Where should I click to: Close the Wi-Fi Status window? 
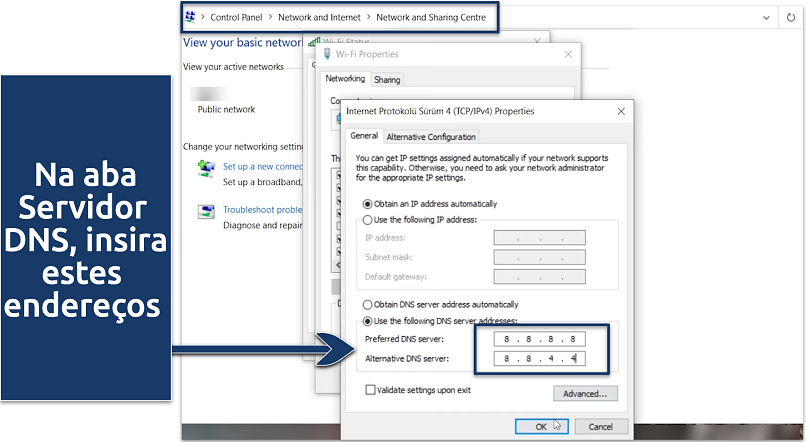point(537,41)
